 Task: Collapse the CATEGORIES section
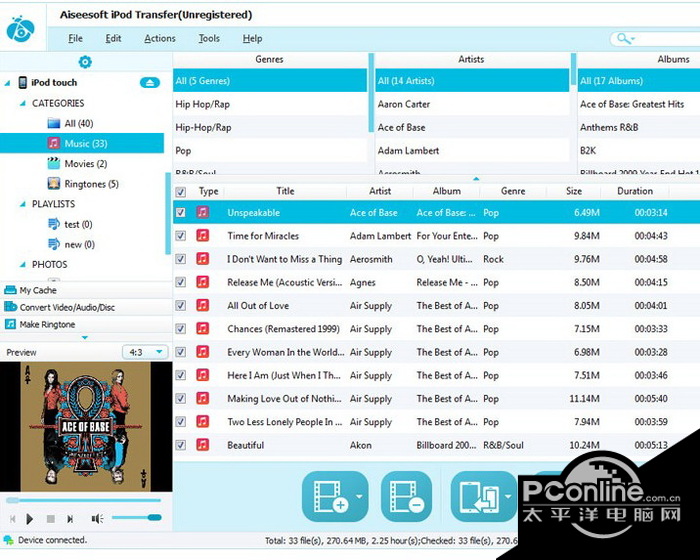click(x=22, y=104)
